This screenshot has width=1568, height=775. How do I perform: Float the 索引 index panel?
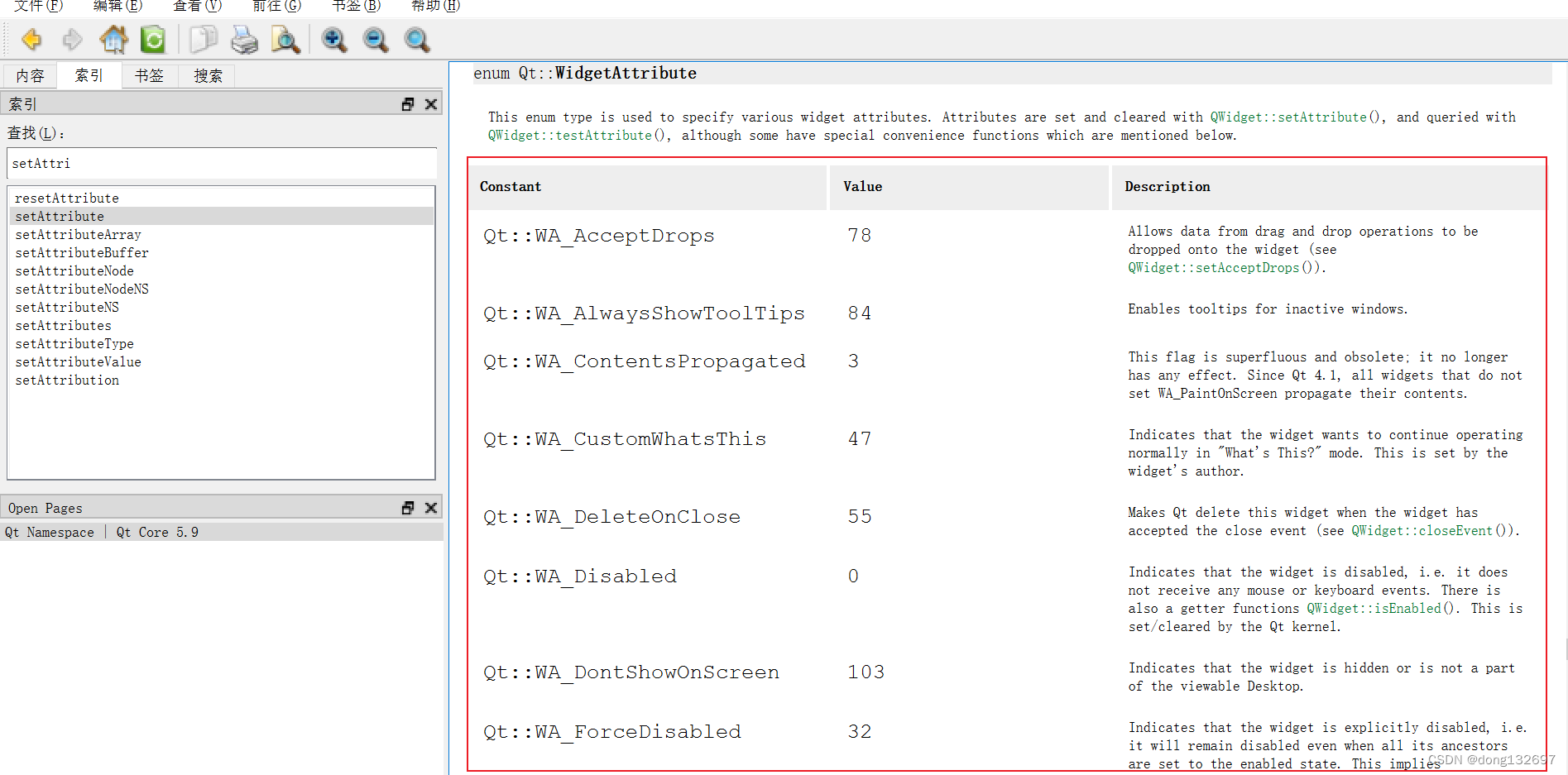[408, 104]
